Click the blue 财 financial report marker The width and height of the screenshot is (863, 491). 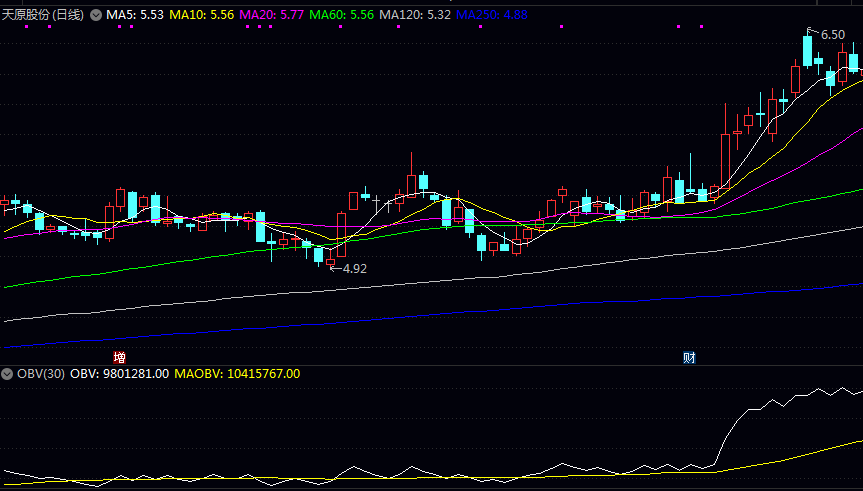pos(689,358)
